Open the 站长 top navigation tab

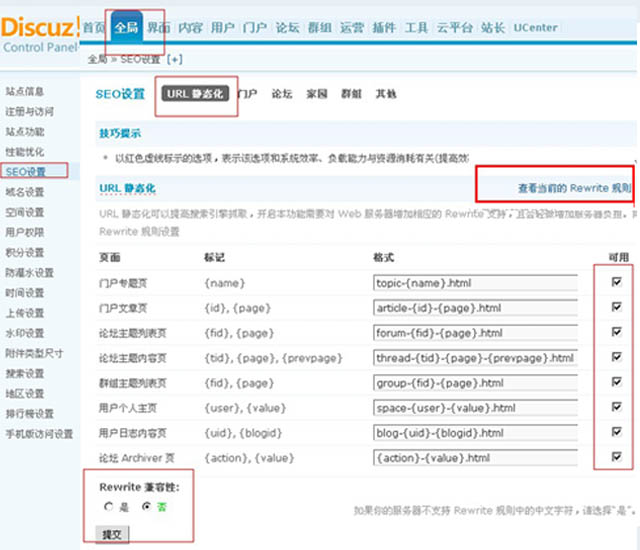493,27
